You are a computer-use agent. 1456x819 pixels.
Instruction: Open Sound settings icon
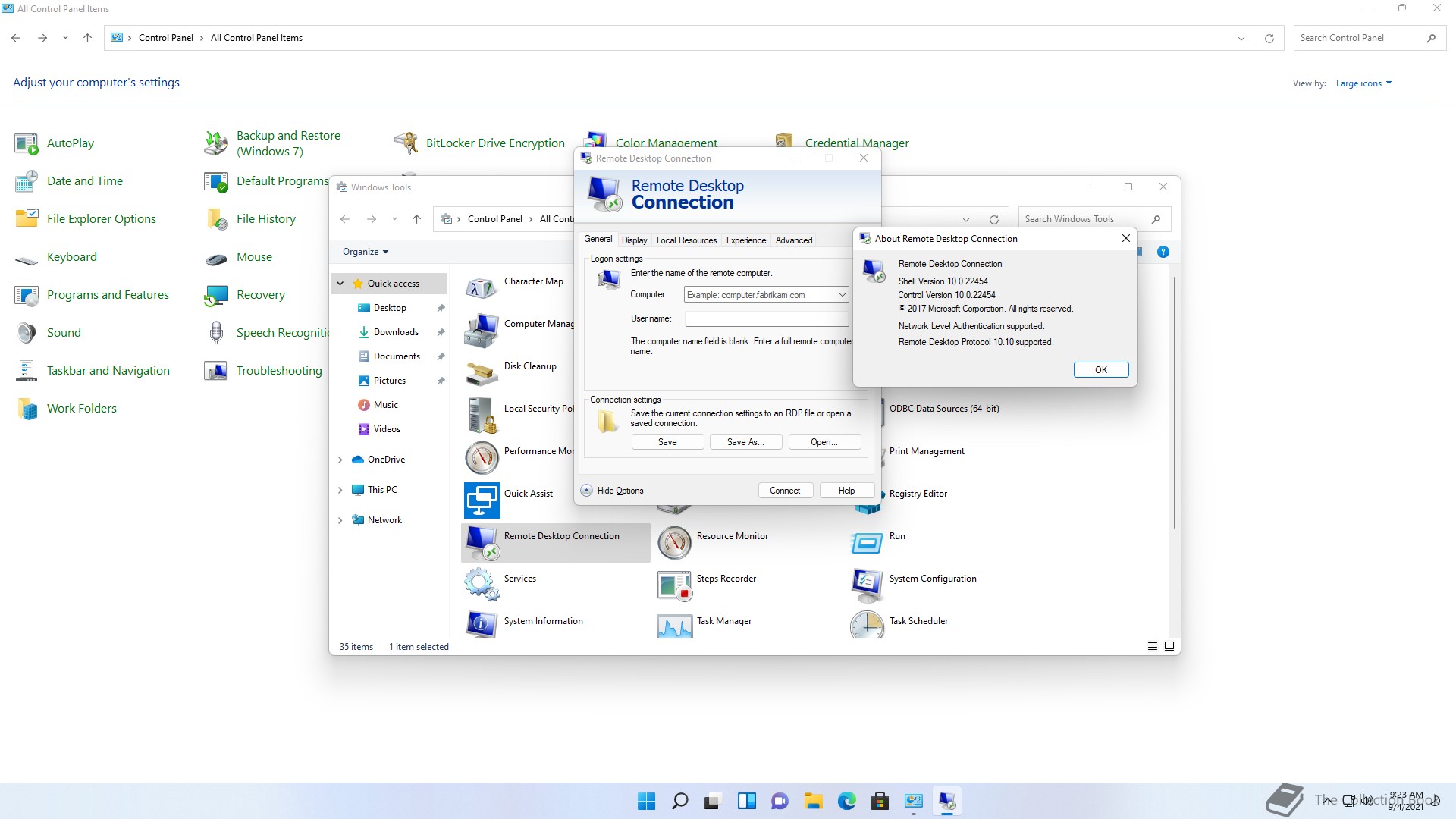(27, 333)
